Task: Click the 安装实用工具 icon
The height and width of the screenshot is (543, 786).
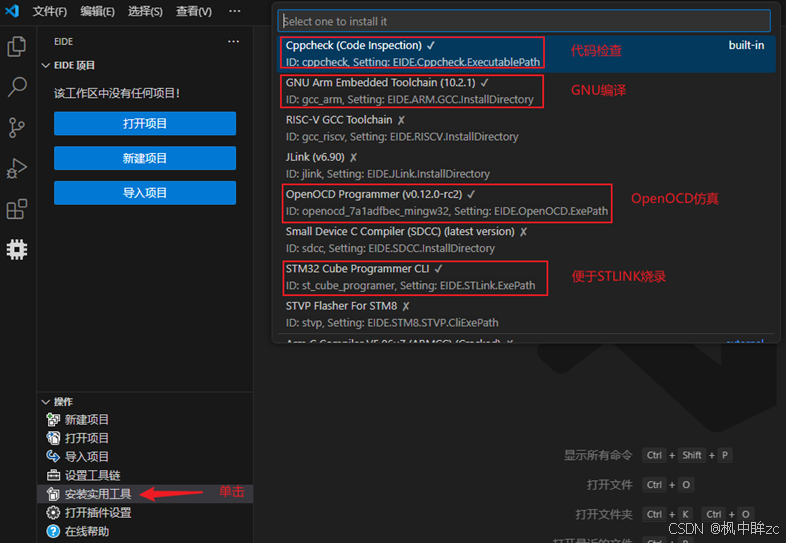Action: 53,493
